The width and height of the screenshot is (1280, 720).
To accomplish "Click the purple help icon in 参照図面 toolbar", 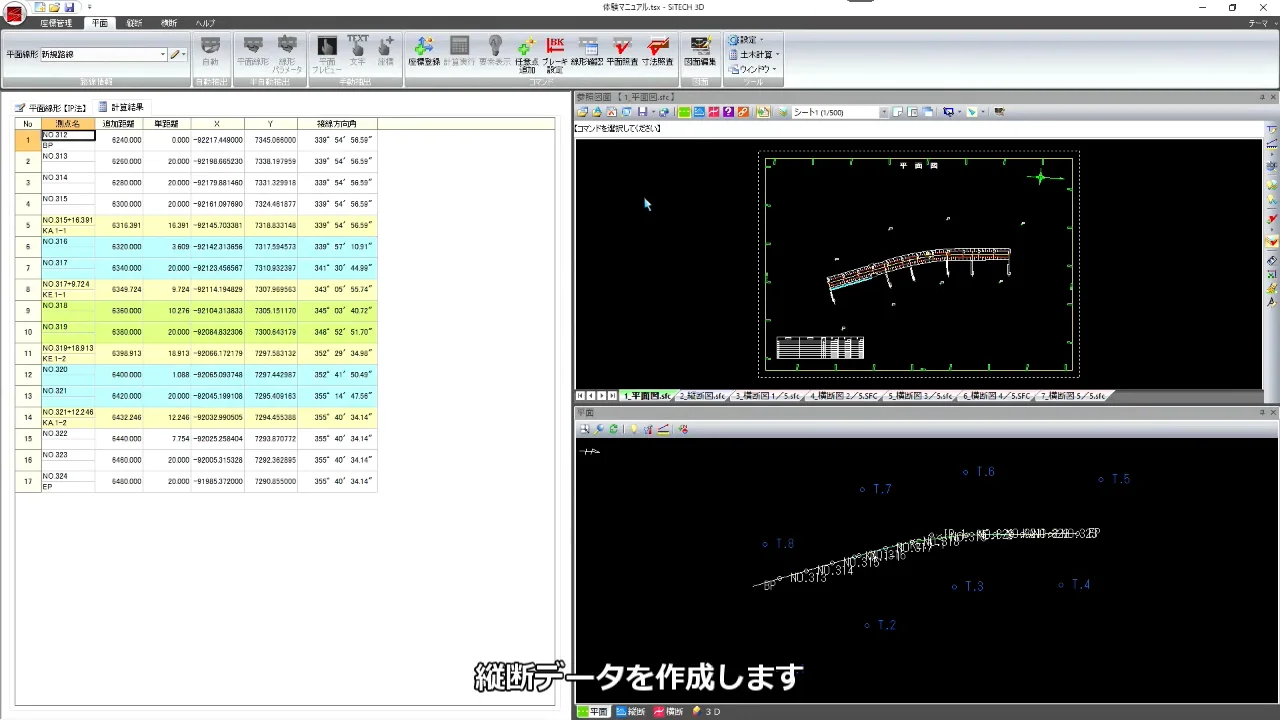I will click(728, 112).
